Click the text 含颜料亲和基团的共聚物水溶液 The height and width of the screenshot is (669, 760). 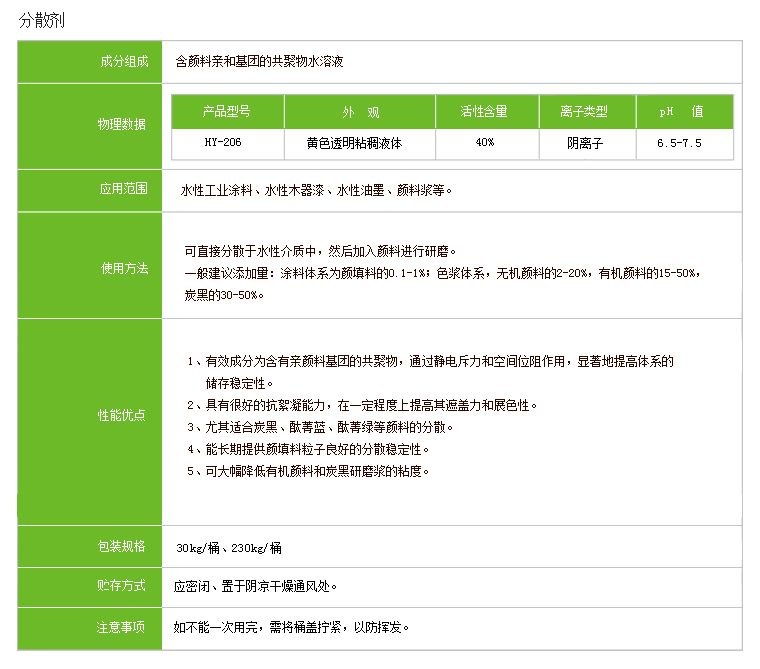259,62
